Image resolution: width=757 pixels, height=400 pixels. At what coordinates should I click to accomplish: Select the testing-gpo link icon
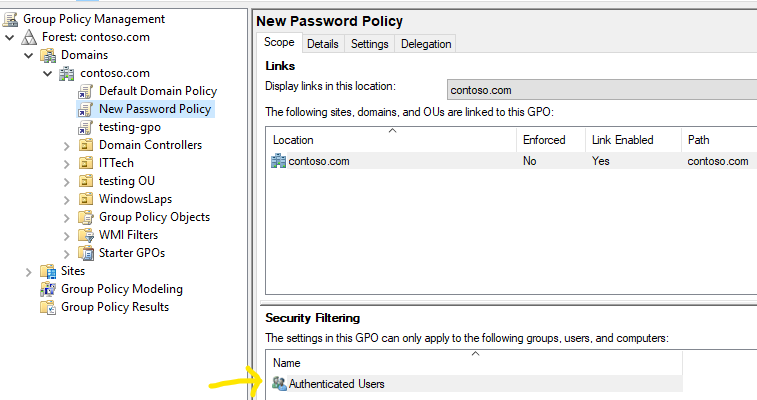point(85,127)
